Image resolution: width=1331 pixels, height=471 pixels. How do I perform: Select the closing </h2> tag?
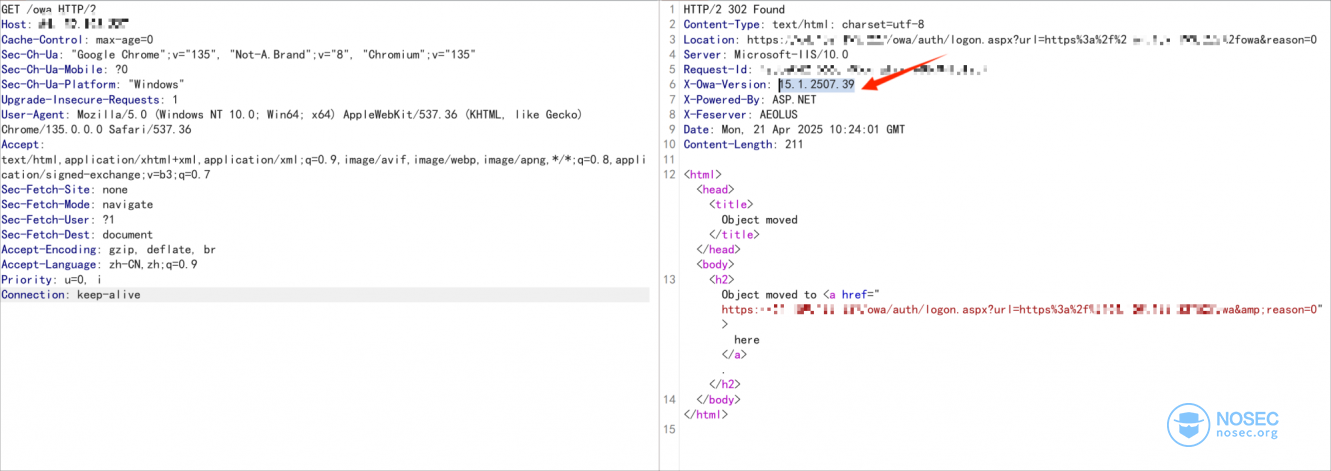click(725, 384)
